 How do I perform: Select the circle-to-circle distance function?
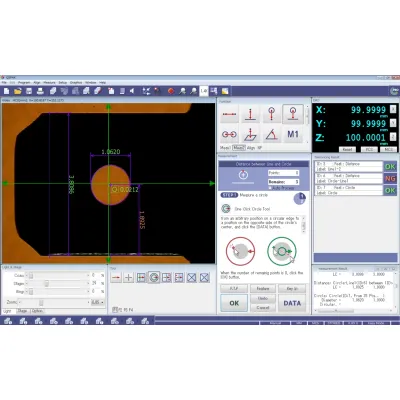point(229,134)
